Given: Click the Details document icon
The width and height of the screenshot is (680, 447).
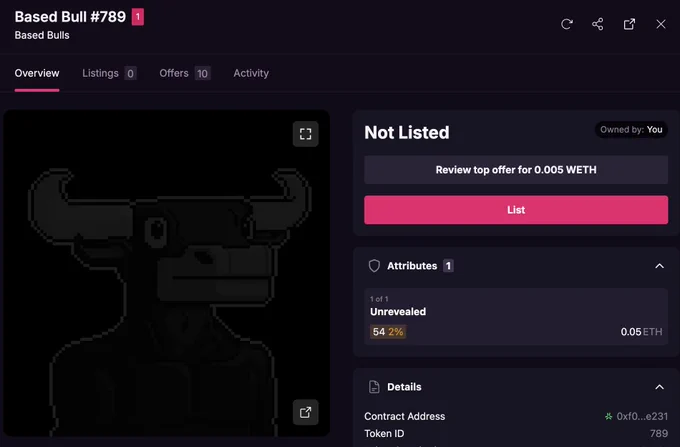Looking at the screenshot, I should coord(374,387).
